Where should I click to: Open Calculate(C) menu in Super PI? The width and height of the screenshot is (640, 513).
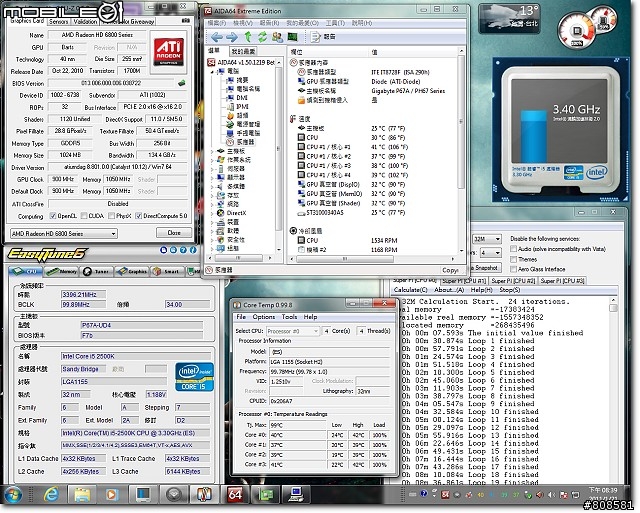pyautogui.click(x=410, y=290)
